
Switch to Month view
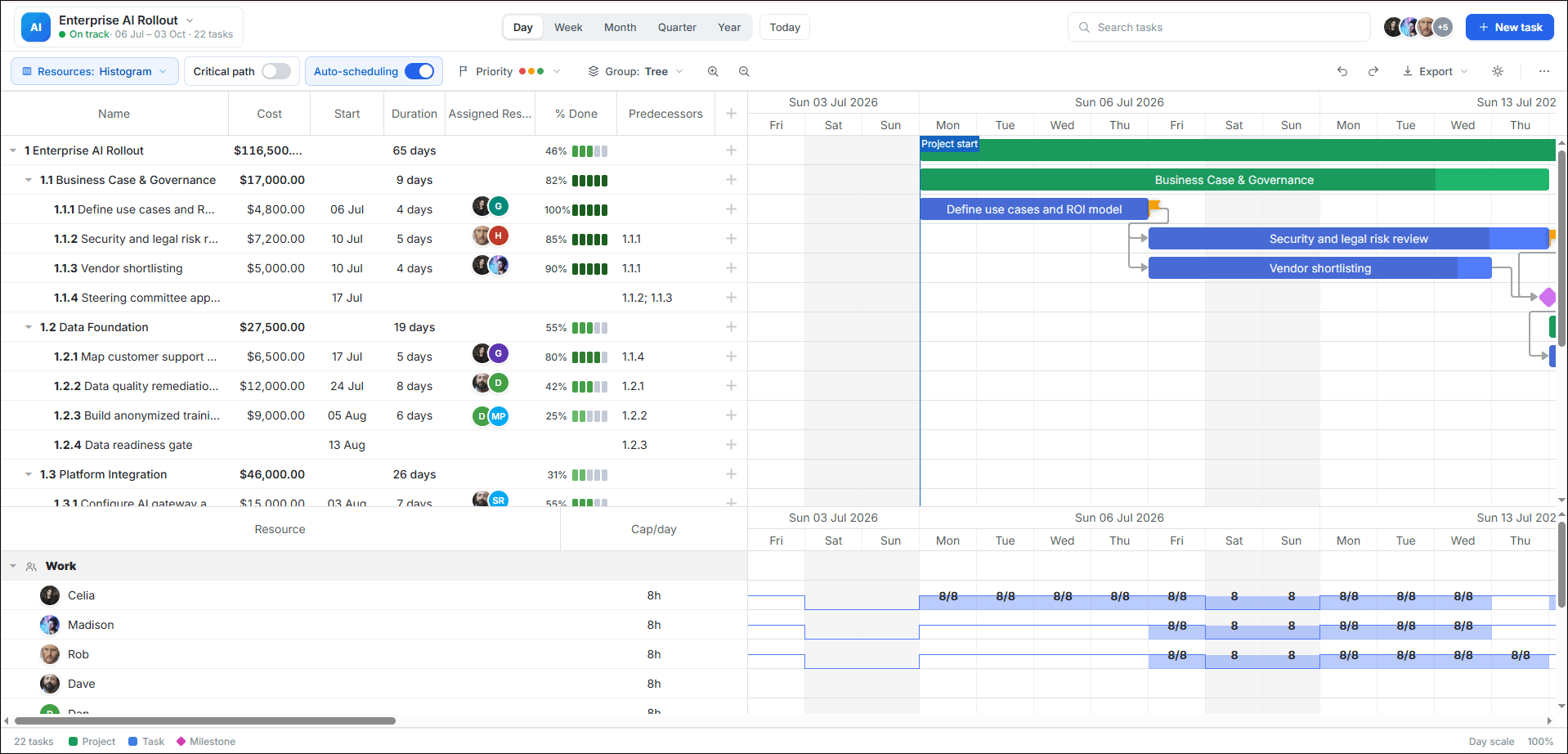click(620, 27)
